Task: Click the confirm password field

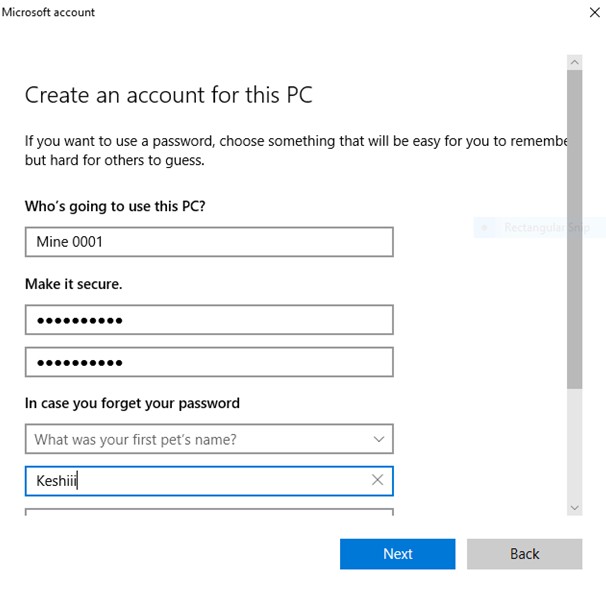Action: click(209, 362)
